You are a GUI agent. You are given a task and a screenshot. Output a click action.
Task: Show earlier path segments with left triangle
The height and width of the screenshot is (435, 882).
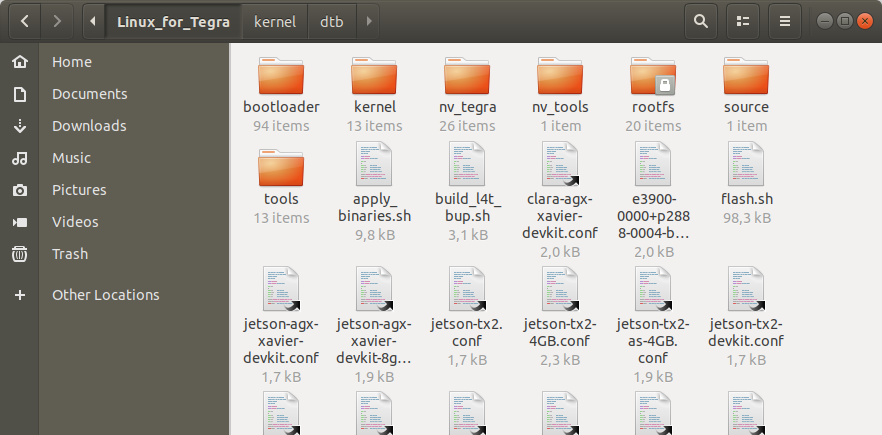point(93,21)
